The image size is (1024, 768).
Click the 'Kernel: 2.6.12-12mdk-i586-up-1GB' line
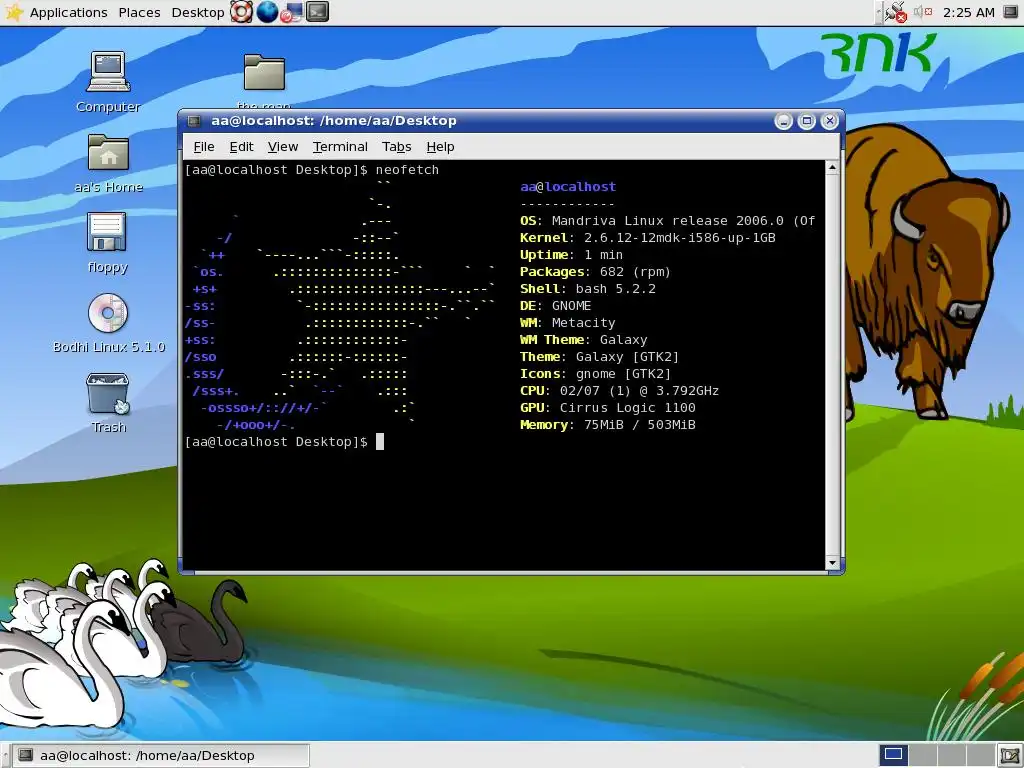coord(647,238)
